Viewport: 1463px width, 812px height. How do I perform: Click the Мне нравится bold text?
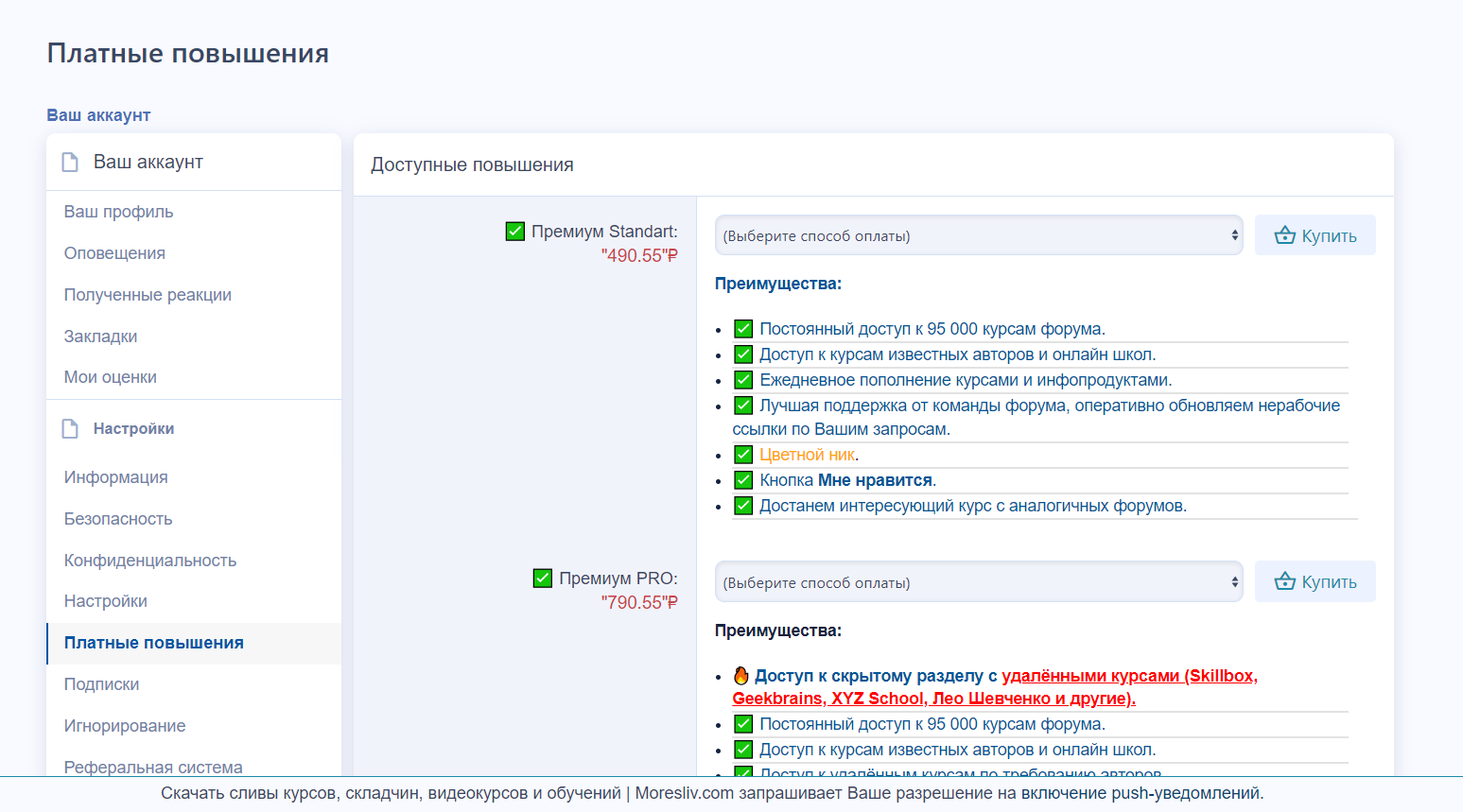875,480
